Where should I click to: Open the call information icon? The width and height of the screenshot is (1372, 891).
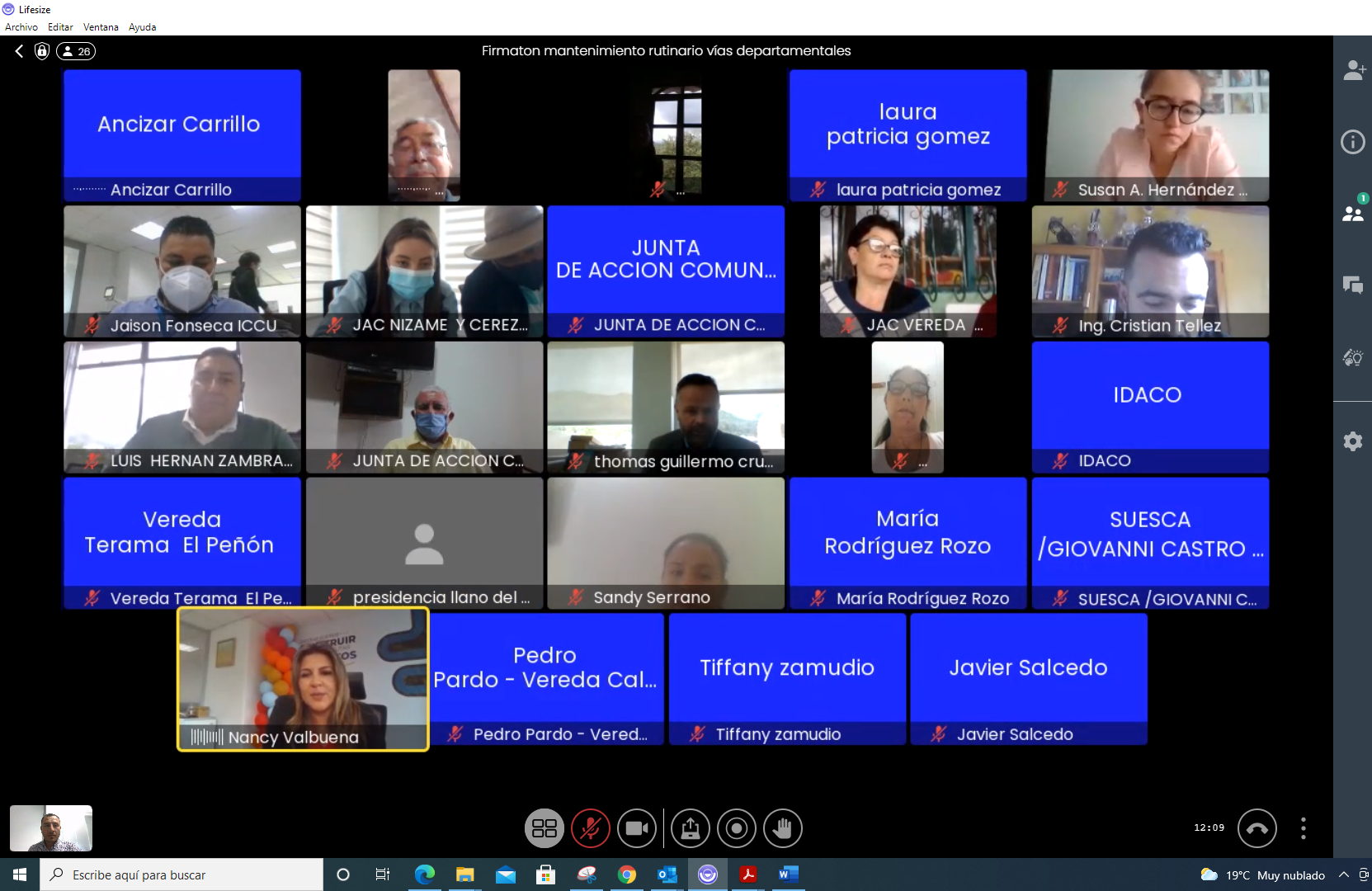(1353, 142)
